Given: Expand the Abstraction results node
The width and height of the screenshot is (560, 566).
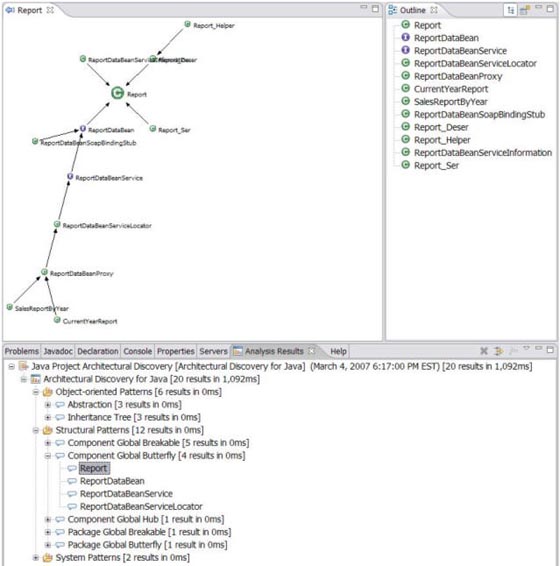Looking at the screenshot, I should tap(48, 405).
